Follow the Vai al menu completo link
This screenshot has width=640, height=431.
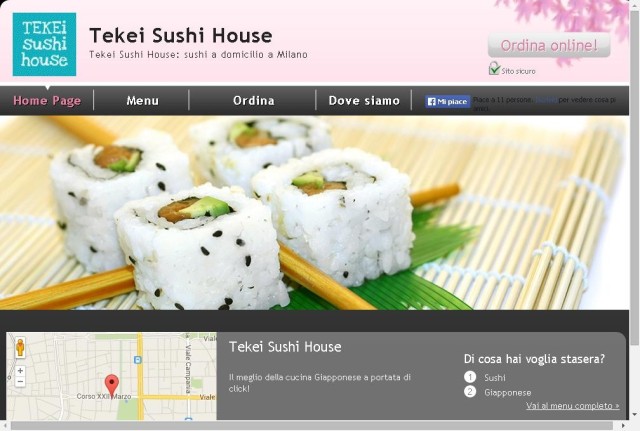(573, 406)
